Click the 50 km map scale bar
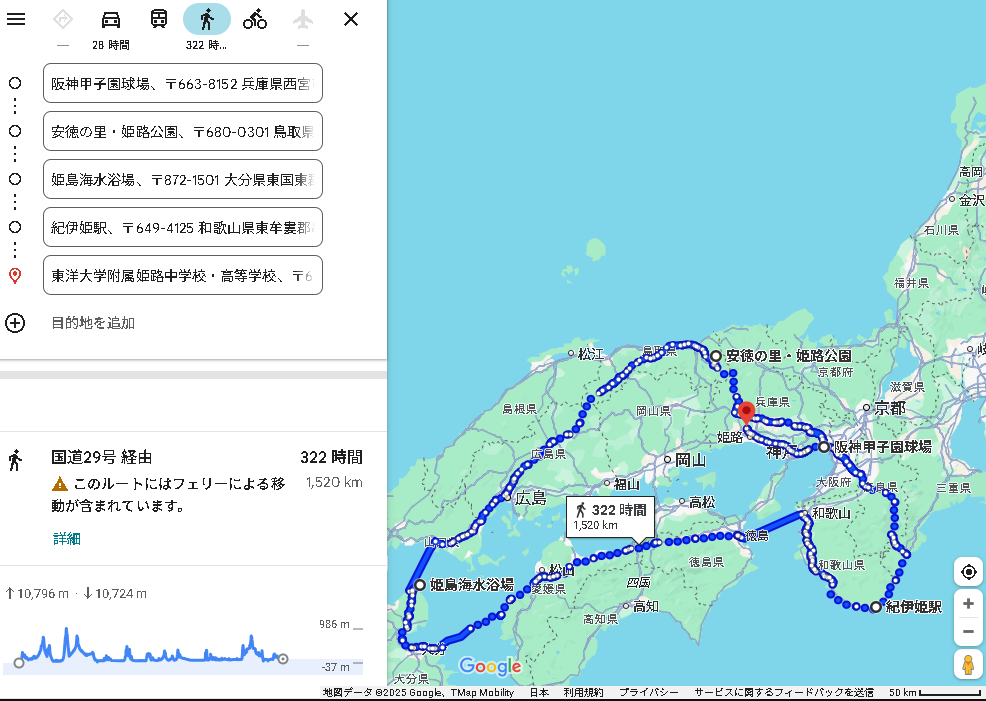The height and width of the screenshot is (701, 986). [934, 692]
